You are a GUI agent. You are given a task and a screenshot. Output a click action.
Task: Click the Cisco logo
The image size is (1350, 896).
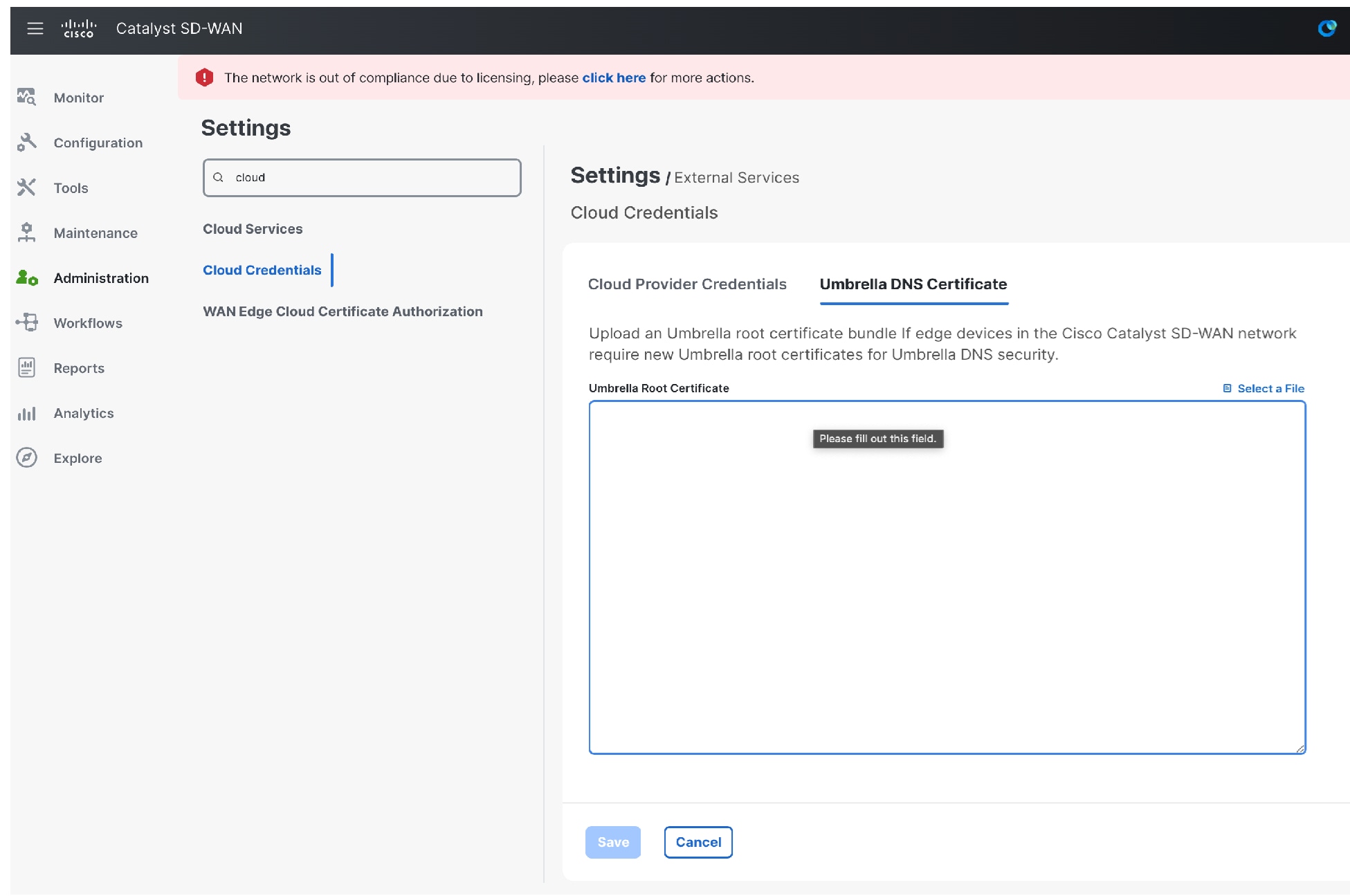point(78,28)
